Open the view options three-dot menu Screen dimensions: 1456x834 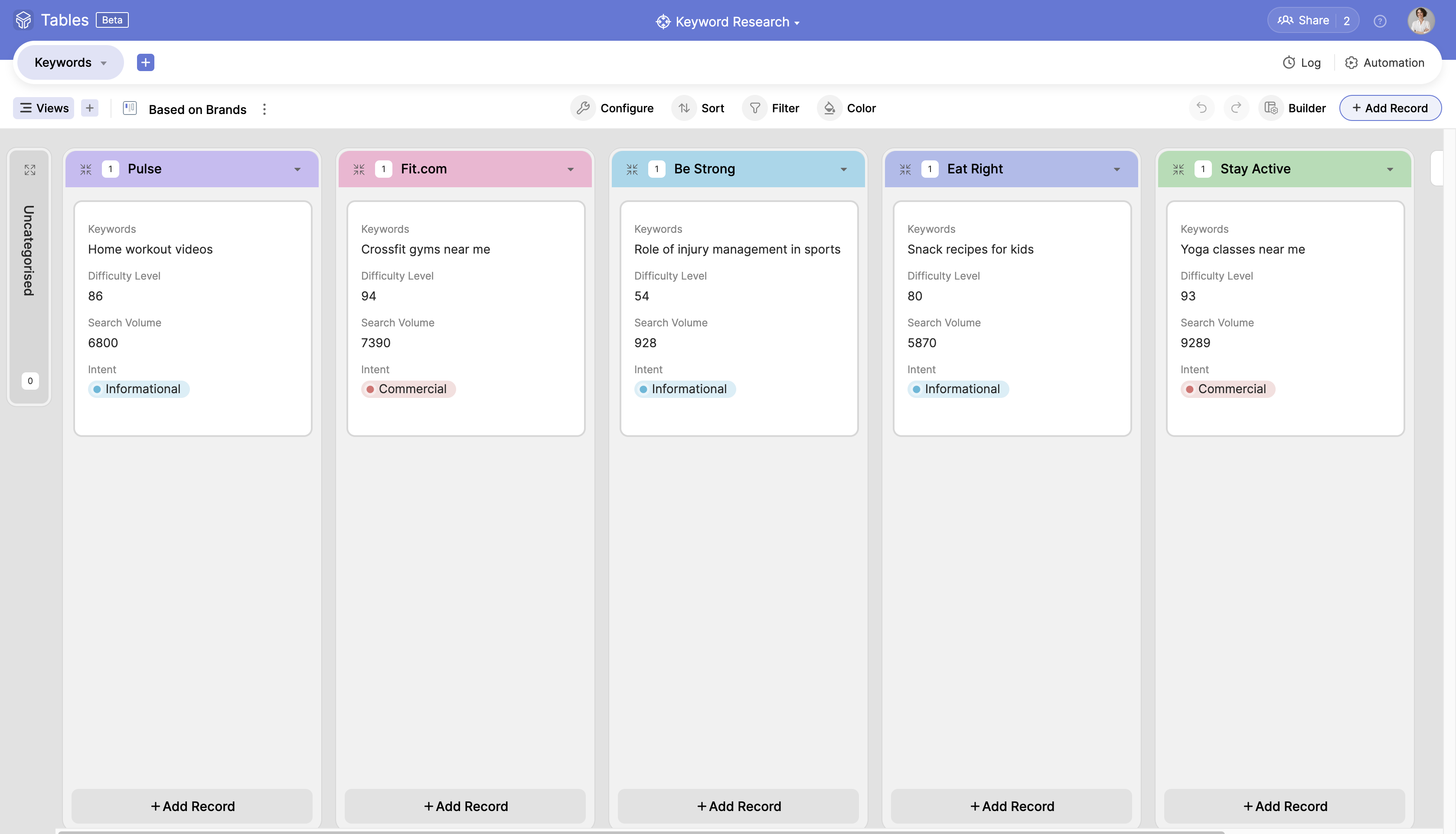tap(264, 109)
